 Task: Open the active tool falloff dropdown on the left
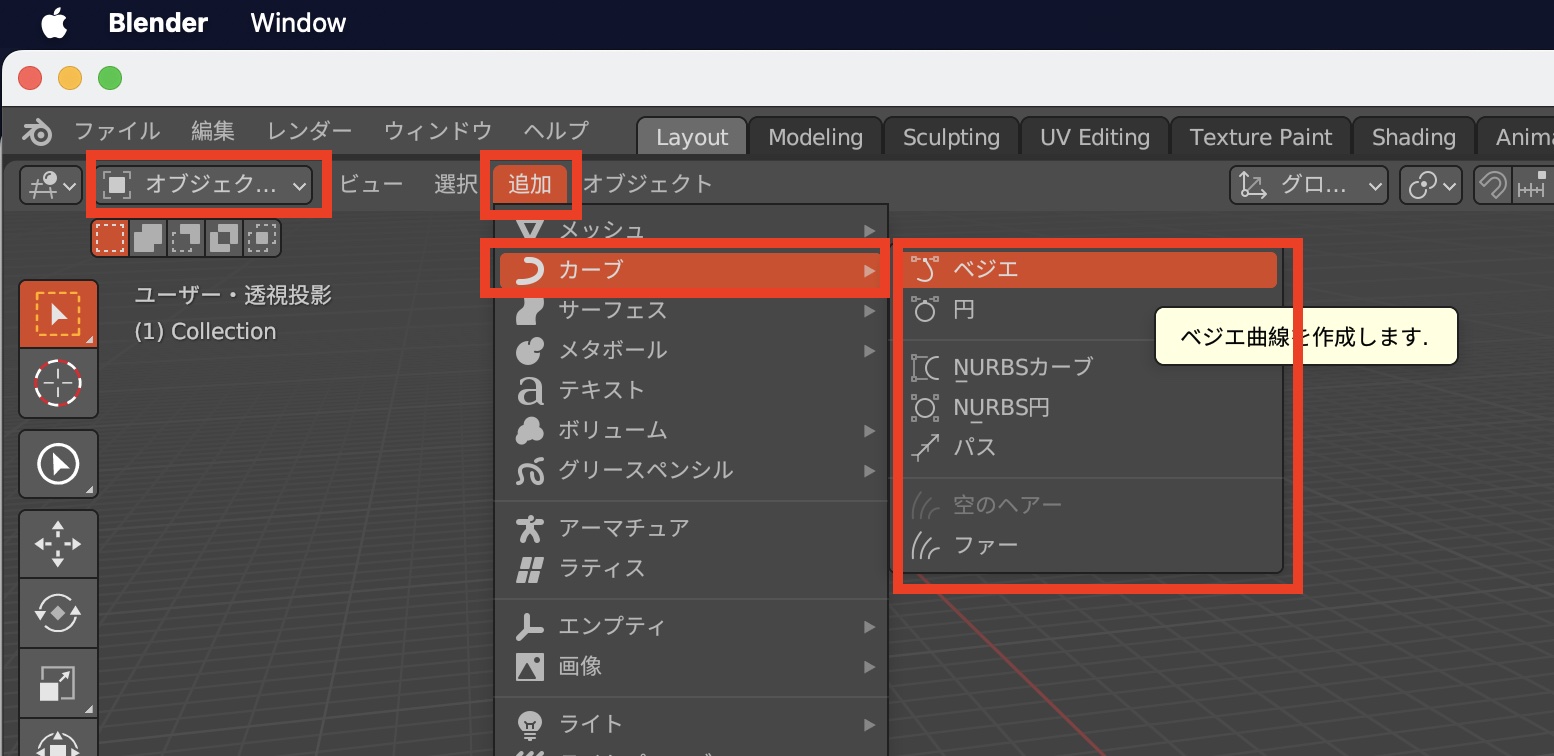[50, 185]
